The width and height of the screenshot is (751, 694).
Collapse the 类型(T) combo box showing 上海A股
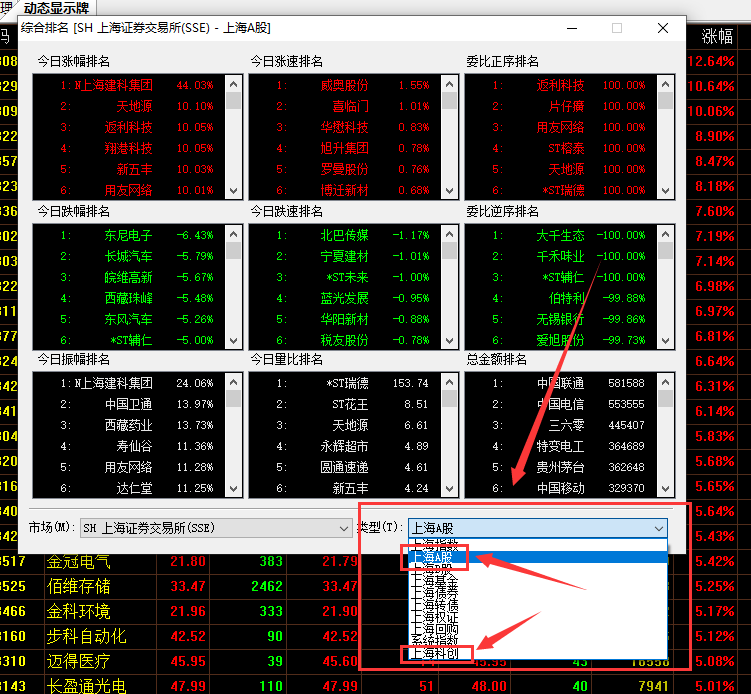pyautogui.click(x=659, y=528)
